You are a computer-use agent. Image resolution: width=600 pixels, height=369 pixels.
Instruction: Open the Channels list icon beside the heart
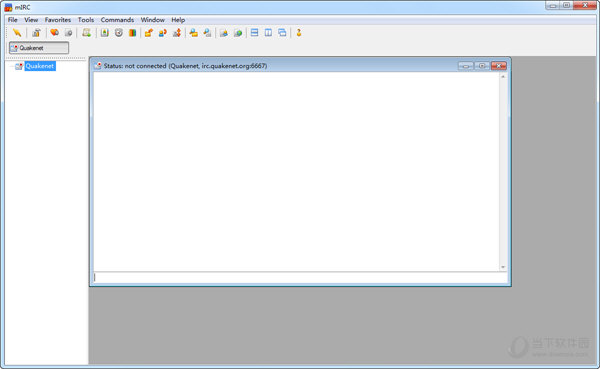(68, 33)
